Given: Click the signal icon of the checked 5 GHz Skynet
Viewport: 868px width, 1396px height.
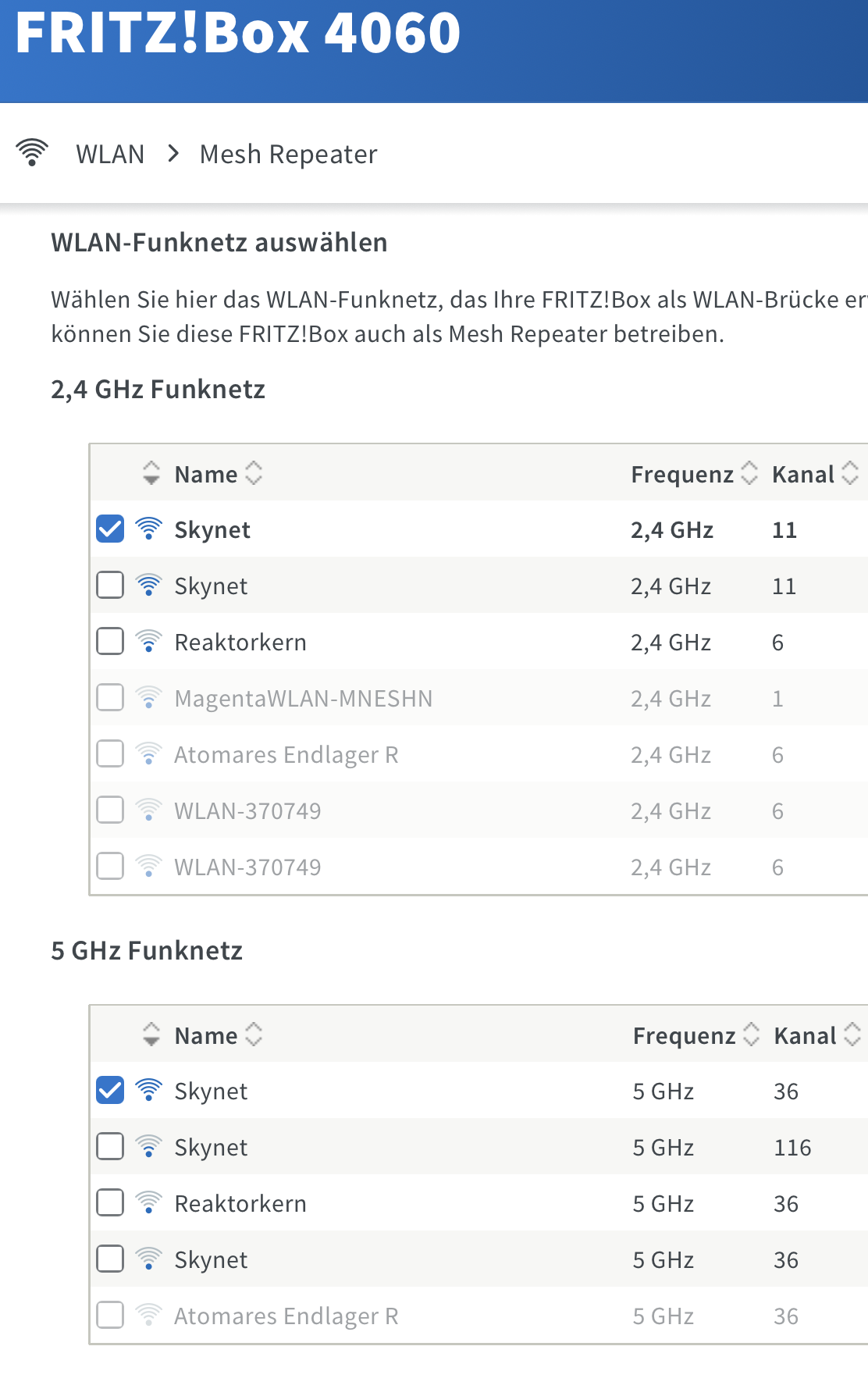Looking at the screenshot, I should 148,1091.
